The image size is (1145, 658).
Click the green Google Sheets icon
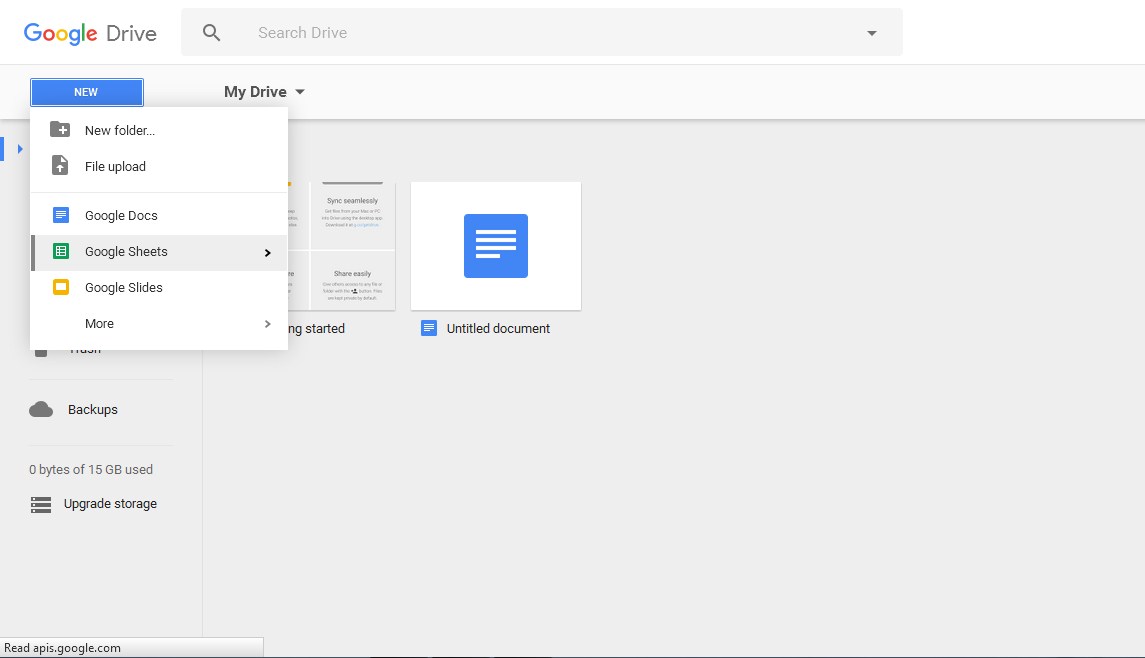tap(61, 251)
